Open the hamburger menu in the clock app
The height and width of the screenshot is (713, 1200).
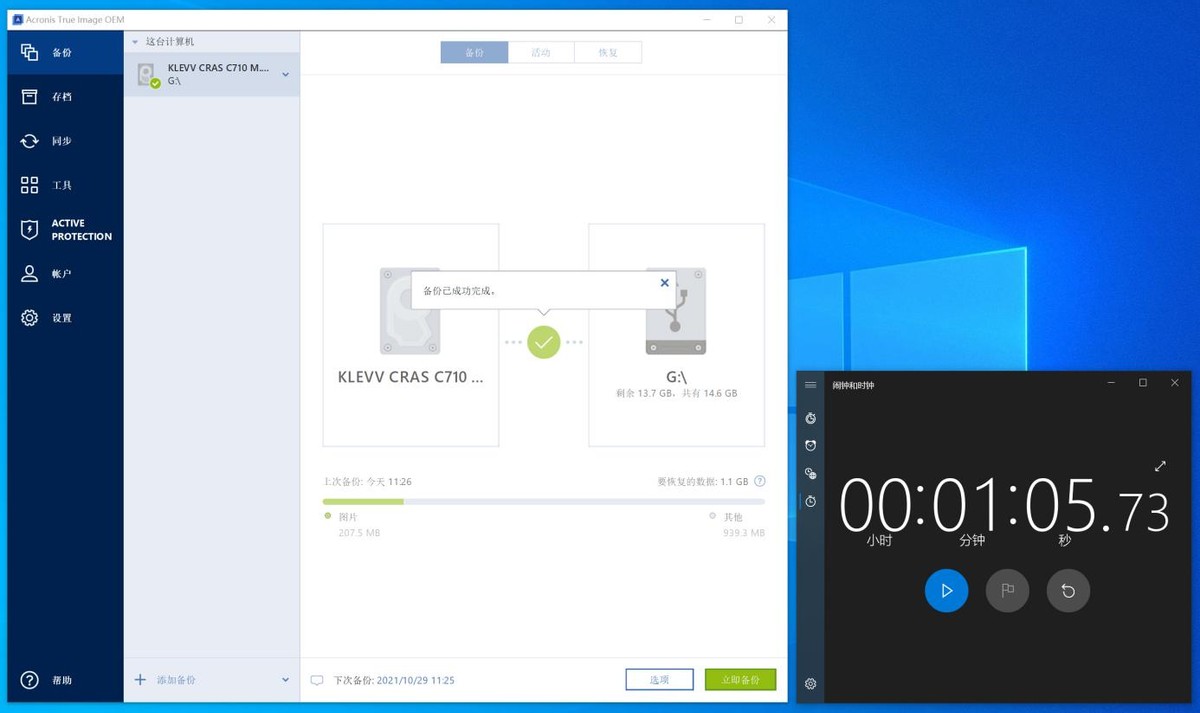pos(810,385)
